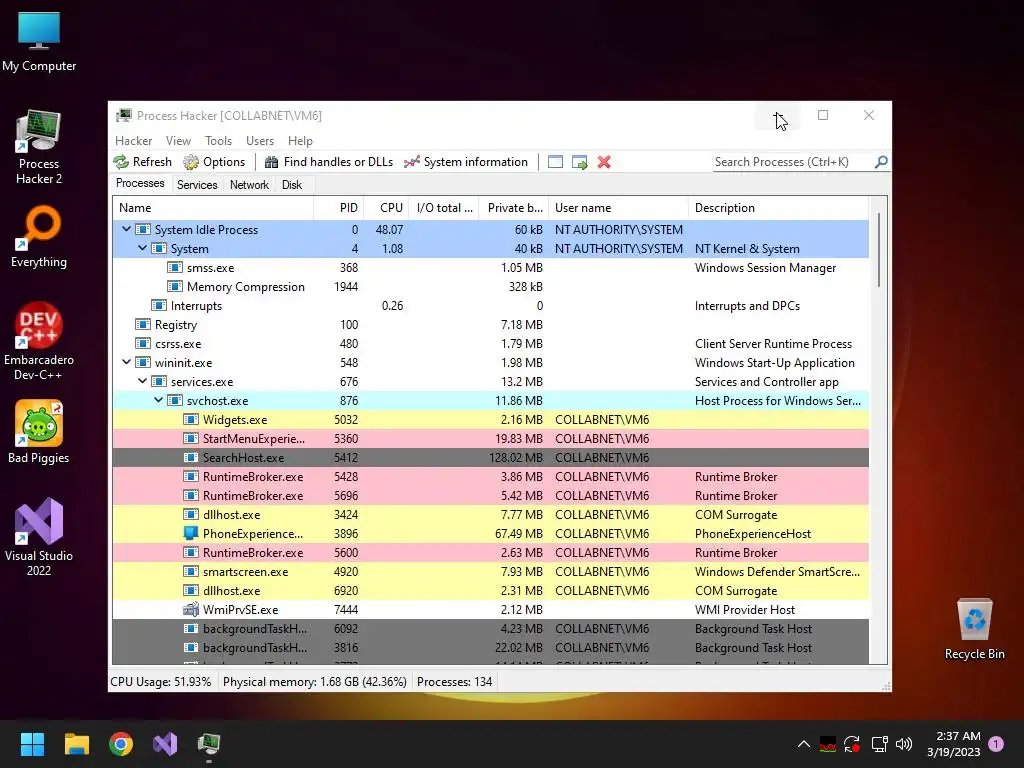Select Memory Compression process
This screenshot has height=768, width=1024.
pos(490,287)
